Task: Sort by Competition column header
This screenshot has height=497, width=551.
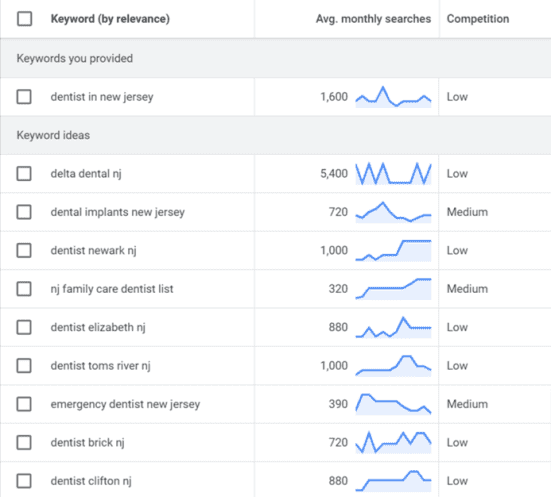Action: click(478, 19)
